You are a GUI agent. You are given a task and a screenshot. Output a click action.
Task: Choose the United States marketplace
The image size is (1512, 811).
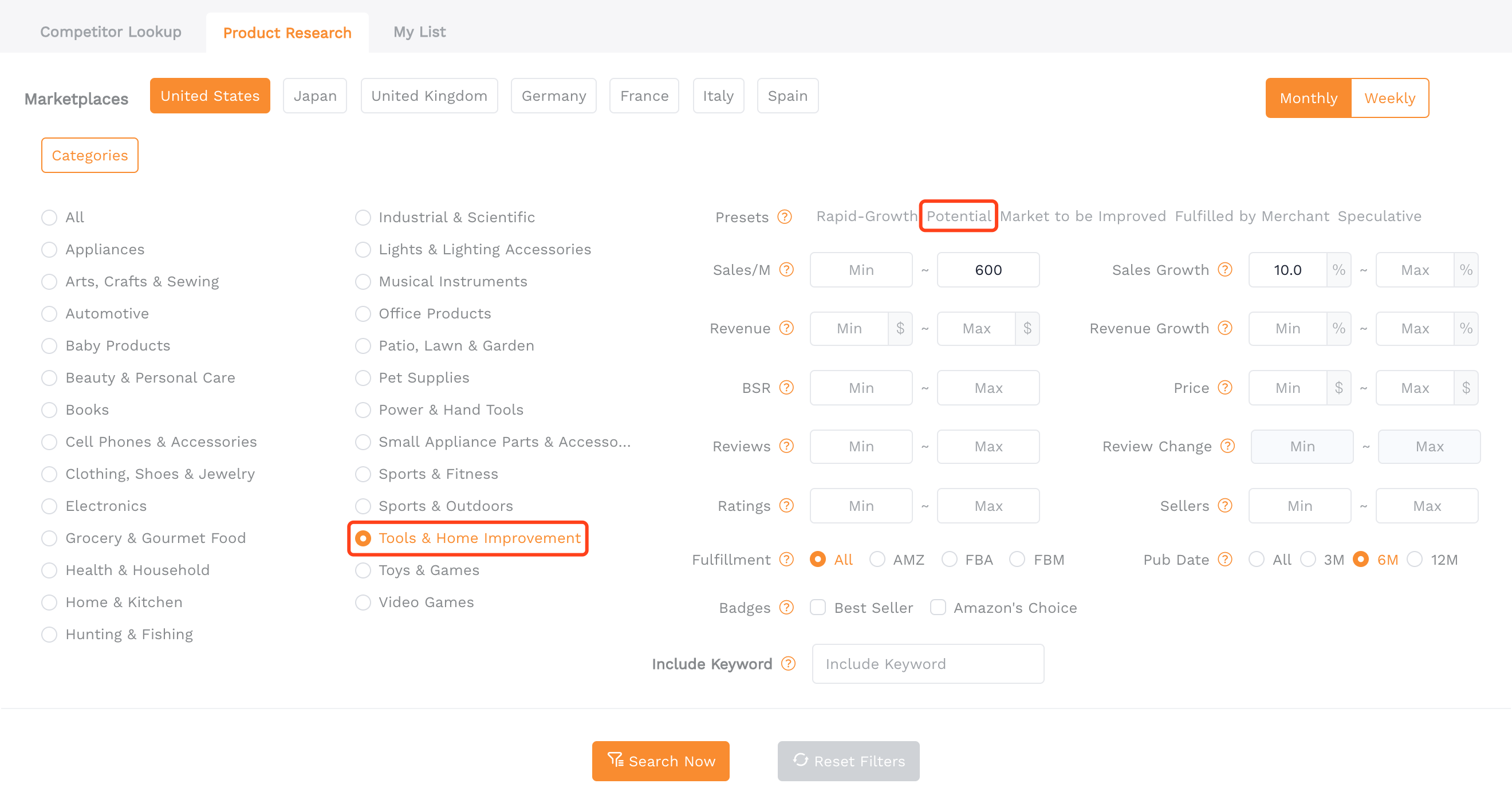(210, 96)
